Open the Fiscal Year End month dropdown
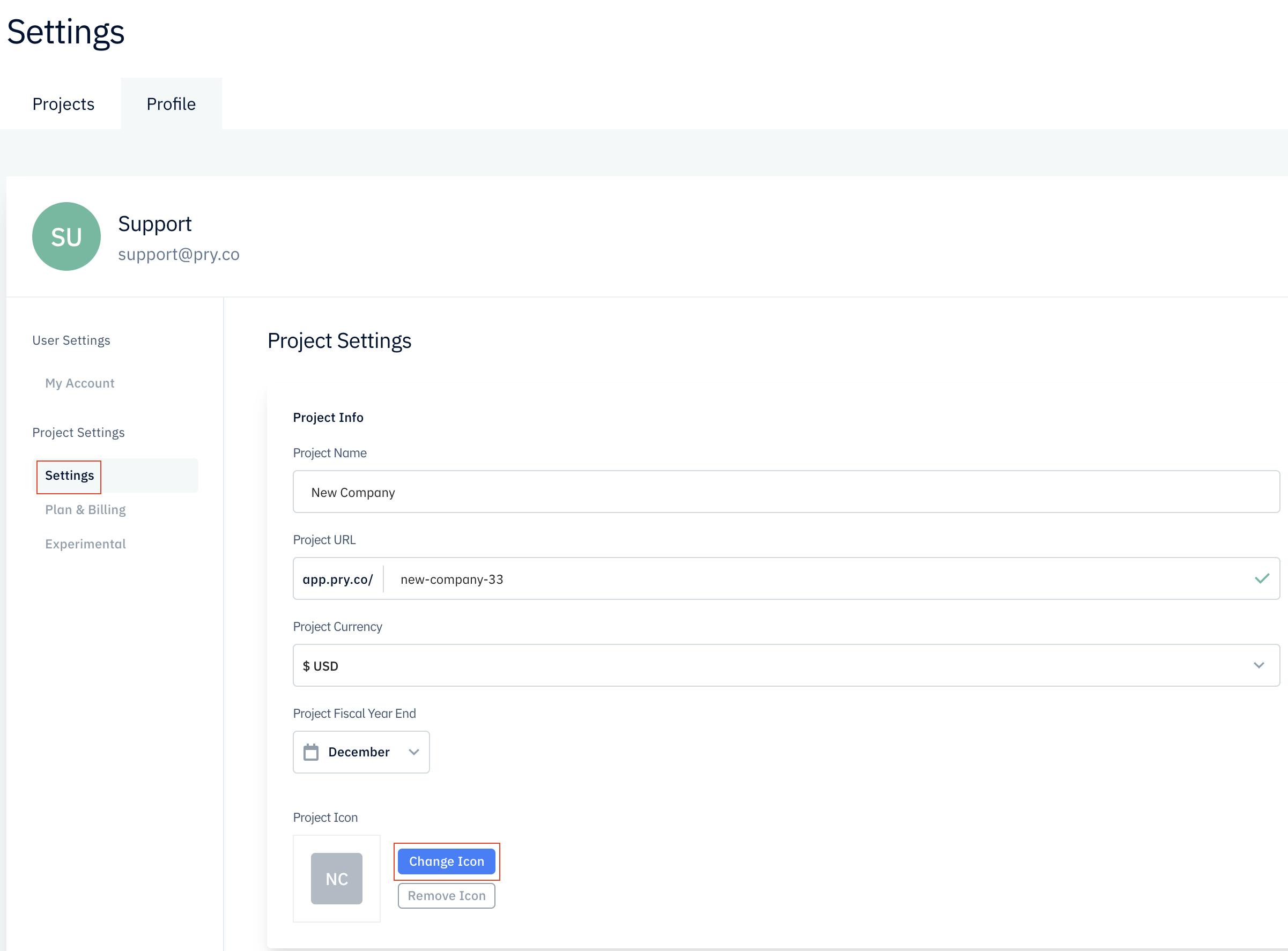The width and height of the screenshot is (1288, 951). [x=361, y=752]
